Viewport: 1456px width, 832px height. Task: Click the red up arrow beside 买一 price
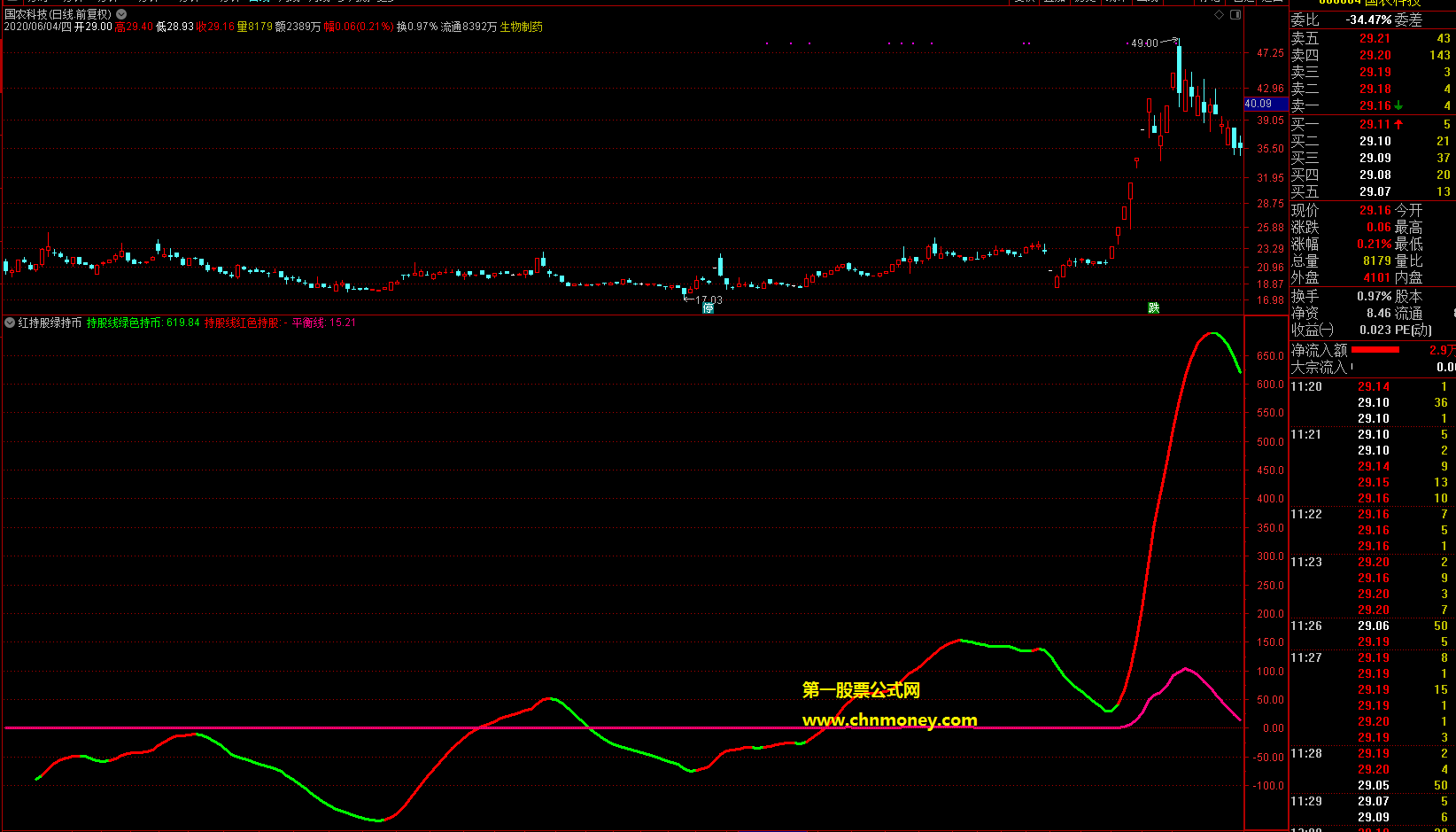click(x=1398, y=124)
